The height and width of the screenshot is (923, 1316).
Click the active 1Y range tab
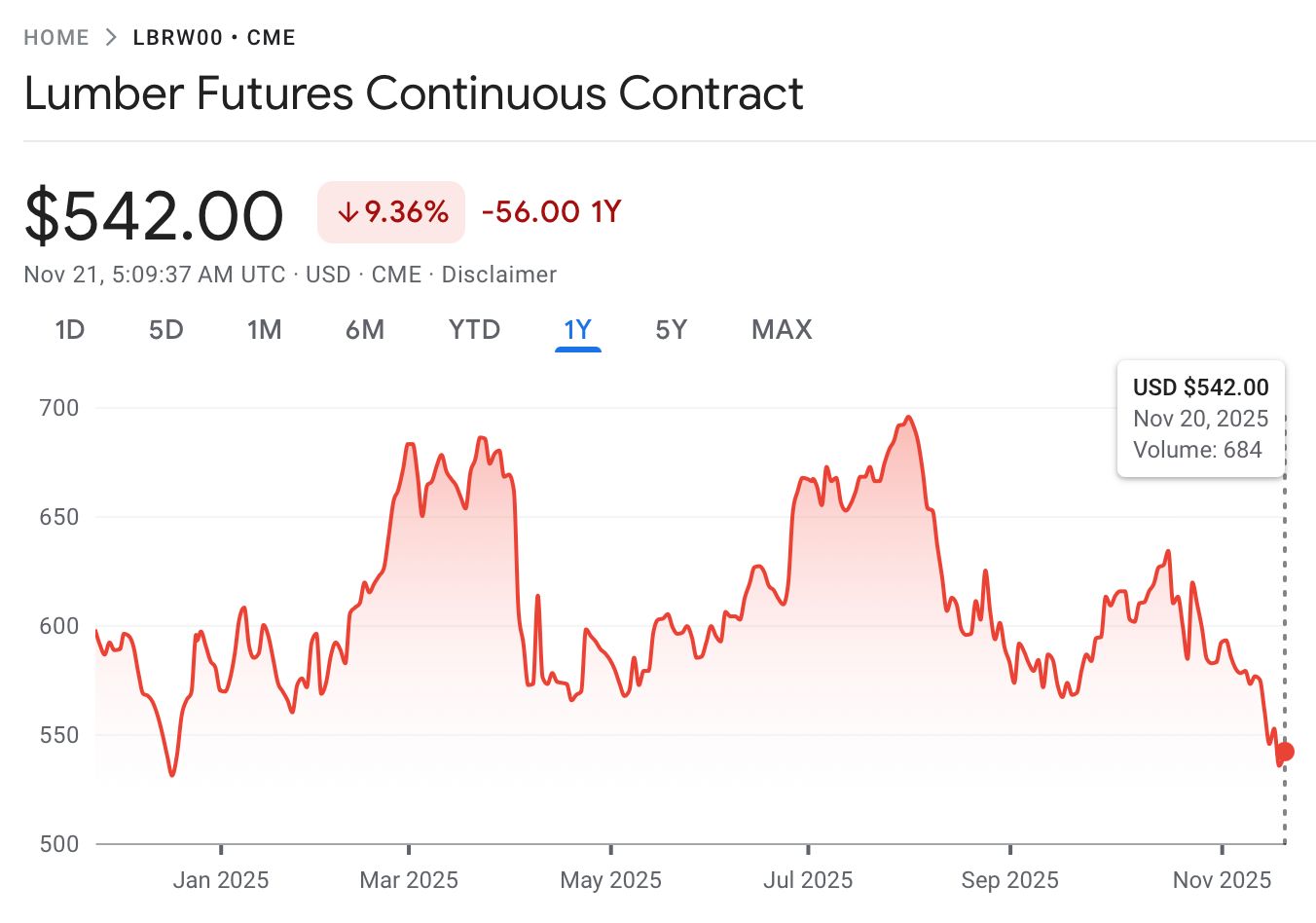577,330
